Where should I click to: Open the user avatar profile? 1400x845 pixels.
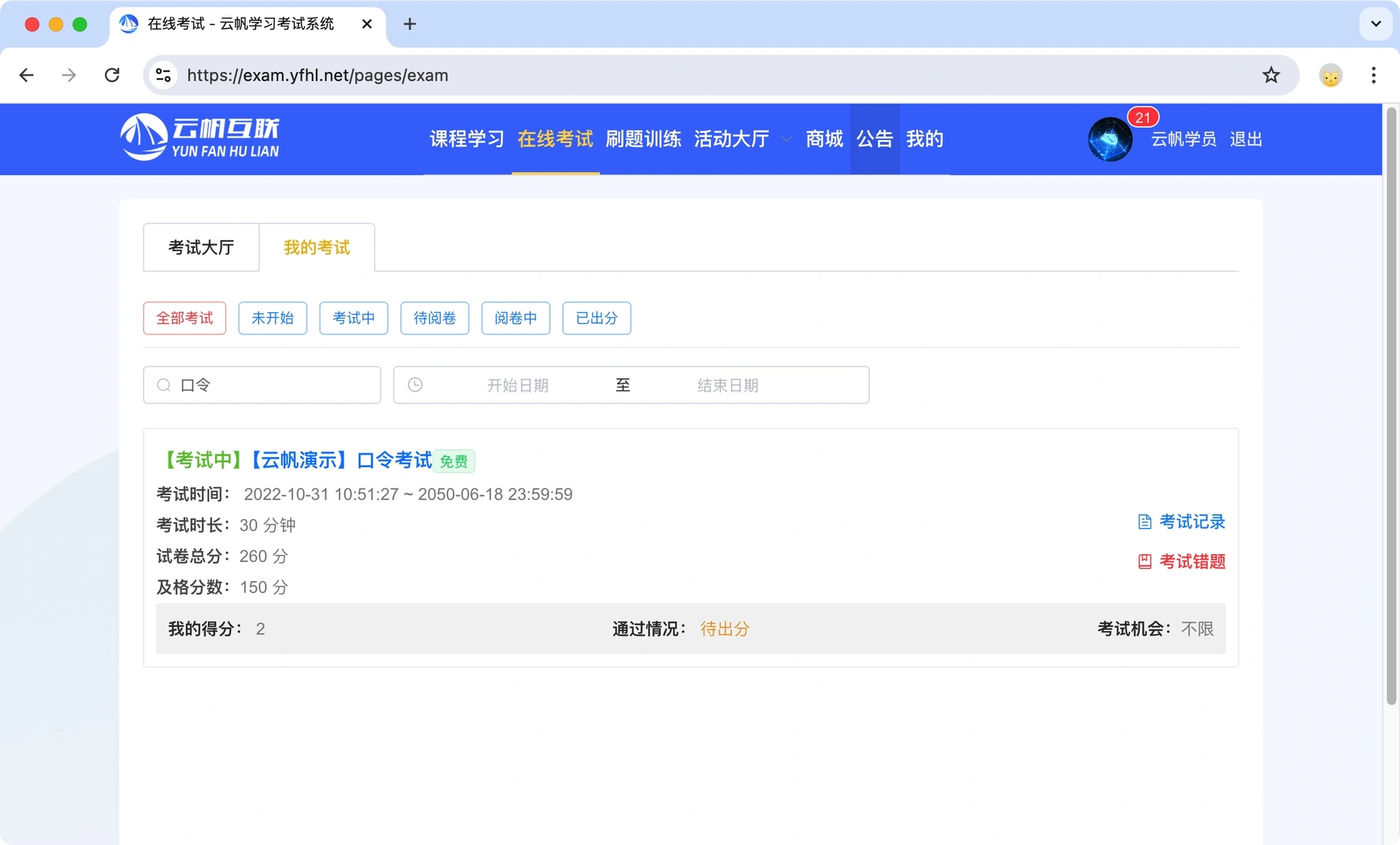(1110, 139)
